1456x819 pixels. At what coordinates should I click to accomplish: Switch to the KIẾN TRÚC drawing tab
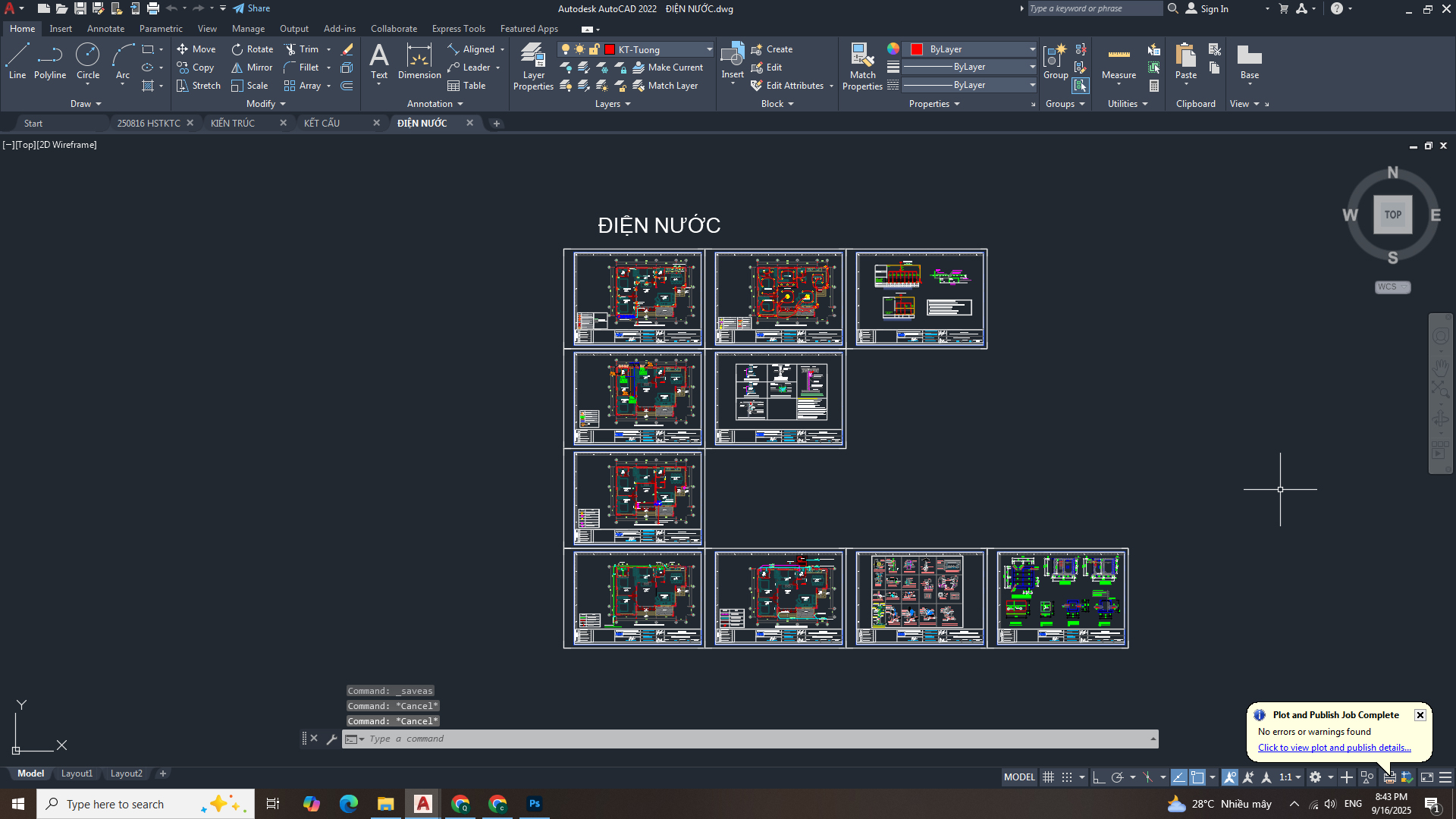(233, 123)
